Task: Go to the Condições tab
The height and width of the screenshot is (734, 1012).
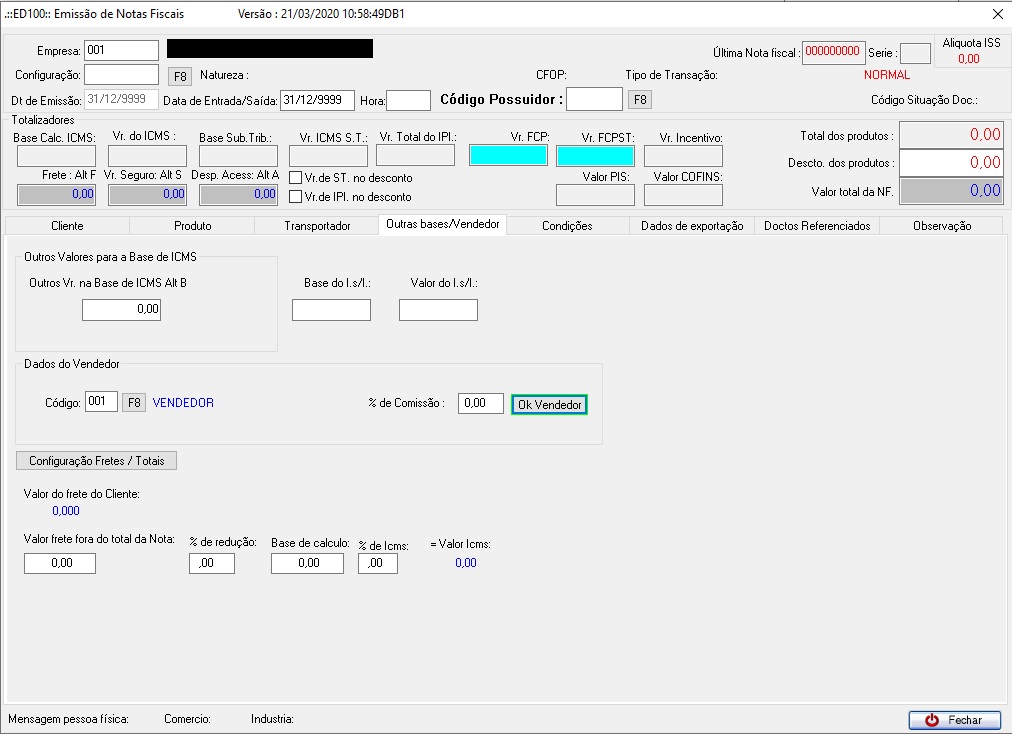Action: click(x=567, y=226)
